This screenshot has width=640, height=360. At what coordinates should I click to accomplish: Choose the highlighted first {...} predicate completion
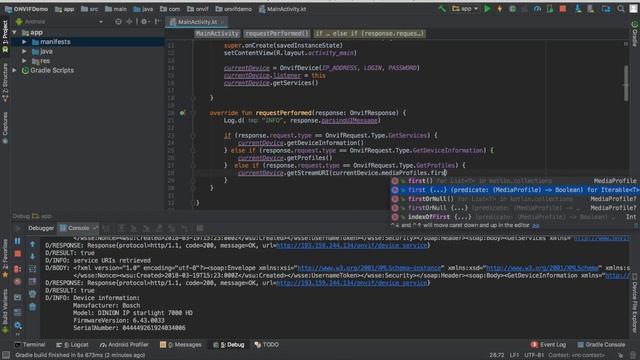(x=514, y=190)
